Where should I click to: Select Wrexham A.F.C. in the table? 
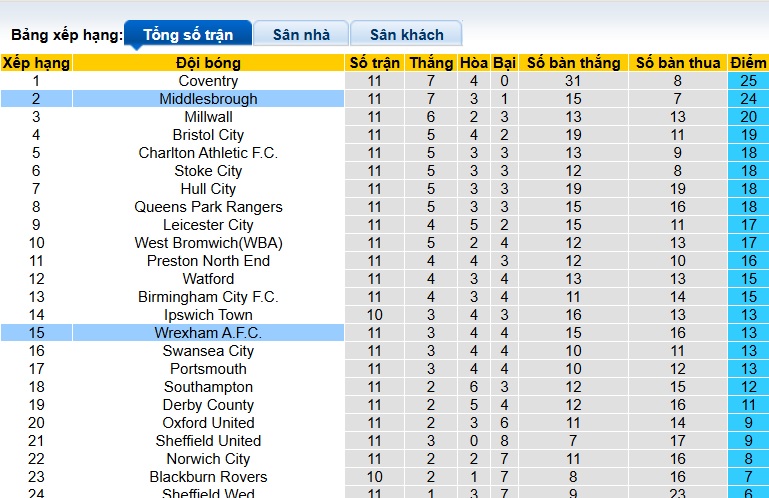coord(208,333)
